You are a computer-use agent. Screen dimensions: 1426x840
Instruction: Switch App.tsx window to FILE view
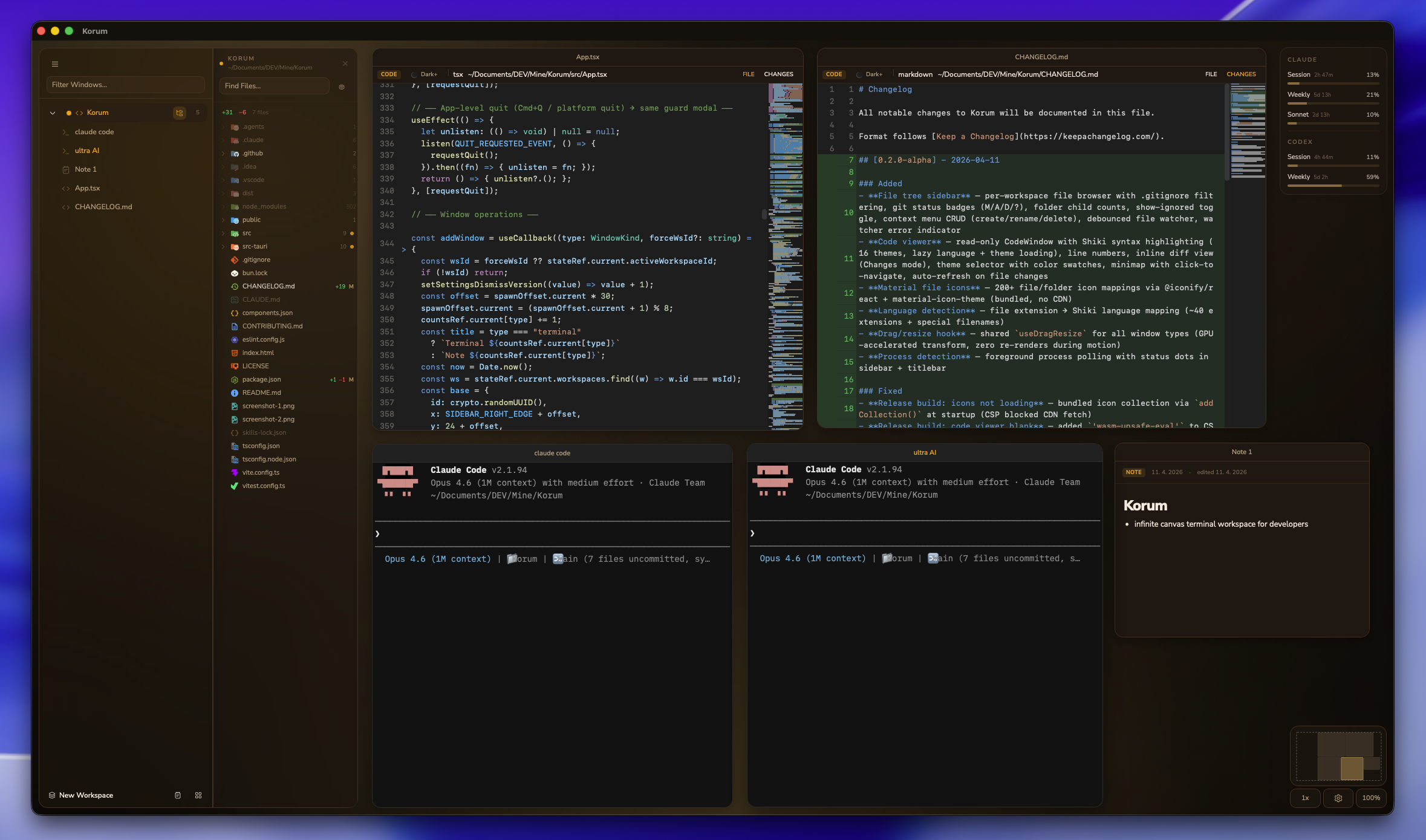pyautogui.click(x=748, y=74)
